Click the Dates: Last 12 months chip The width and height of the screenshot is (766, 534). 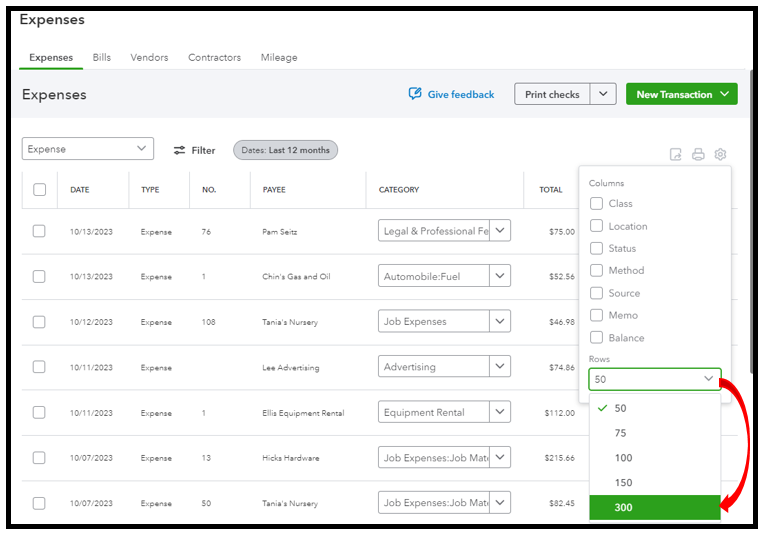tap(285, 150)
